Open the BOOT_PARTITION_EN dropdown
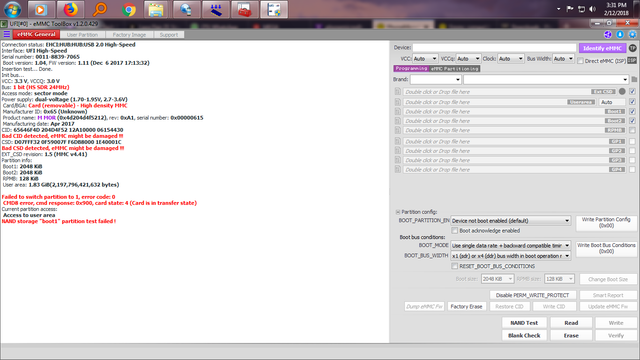Screen dimensions: 640x360 (x=510, y=220)
